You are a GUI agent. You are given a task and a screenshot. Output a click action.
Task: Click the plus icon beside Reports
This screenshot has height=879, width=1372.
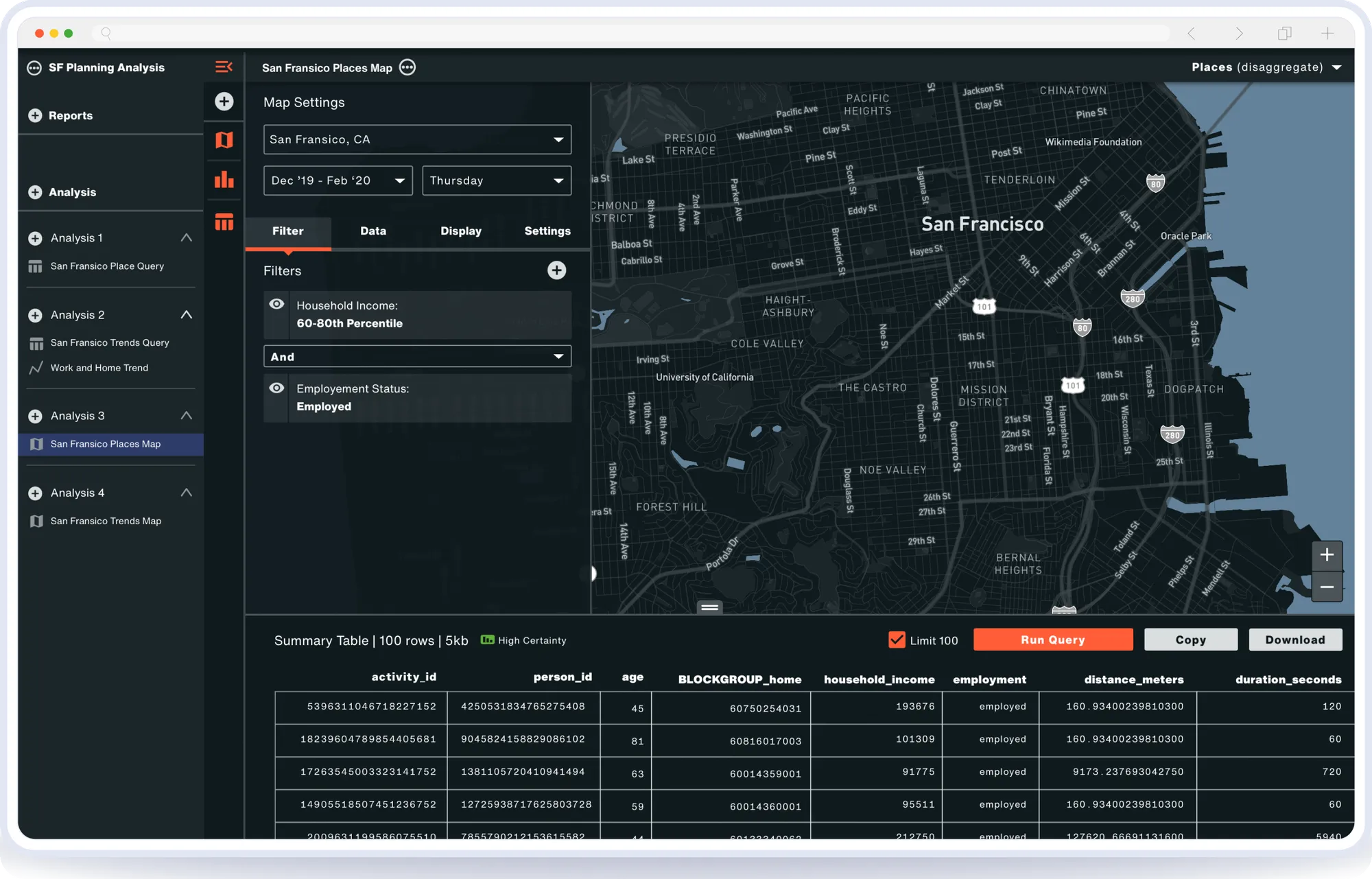pyautogui.click(x=35, y=115)
